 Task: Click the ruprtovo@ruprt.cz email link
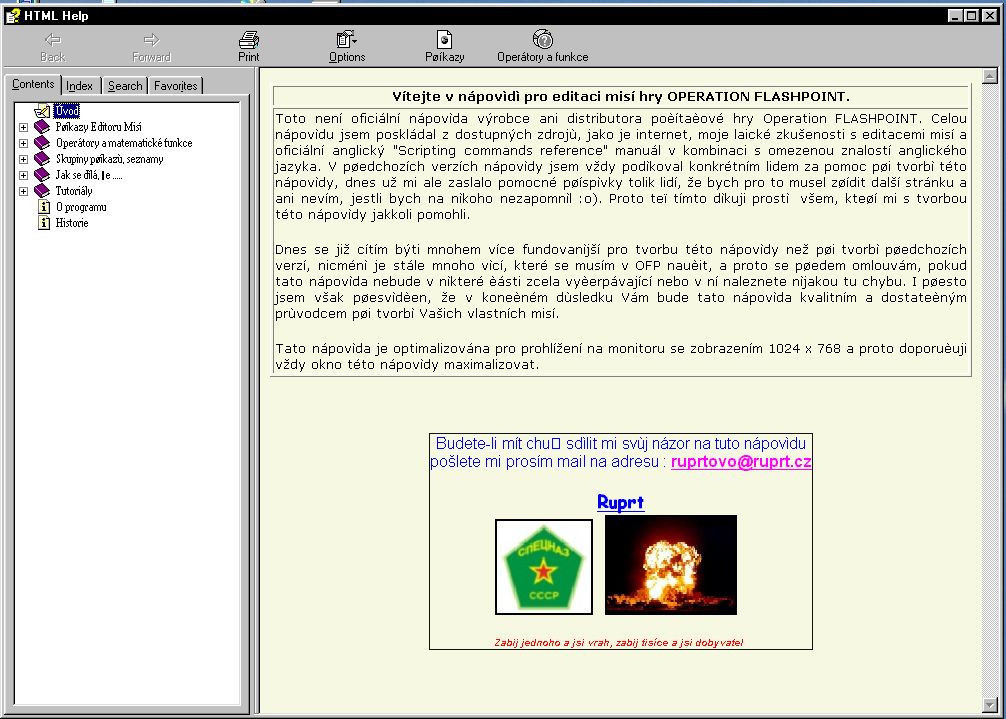click(741, 462)
